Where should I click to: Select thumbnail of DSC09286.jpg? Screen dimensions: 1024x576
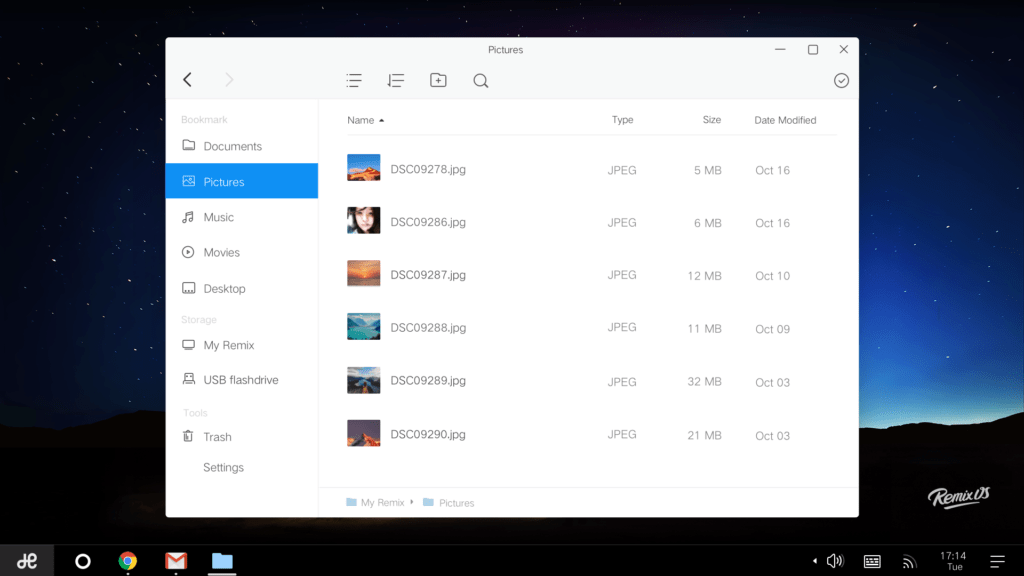tap(364, 221)
